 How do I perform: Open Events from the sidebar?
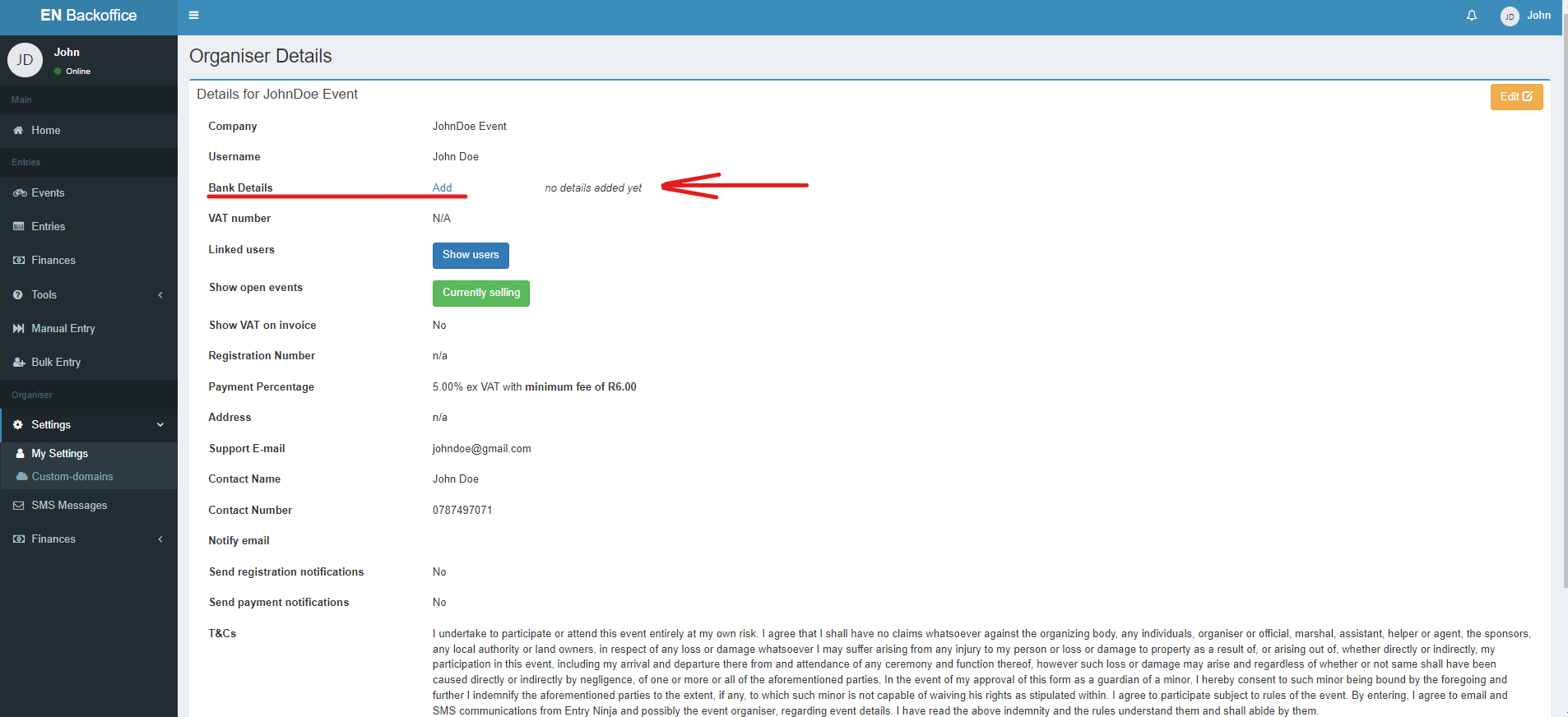89,193
